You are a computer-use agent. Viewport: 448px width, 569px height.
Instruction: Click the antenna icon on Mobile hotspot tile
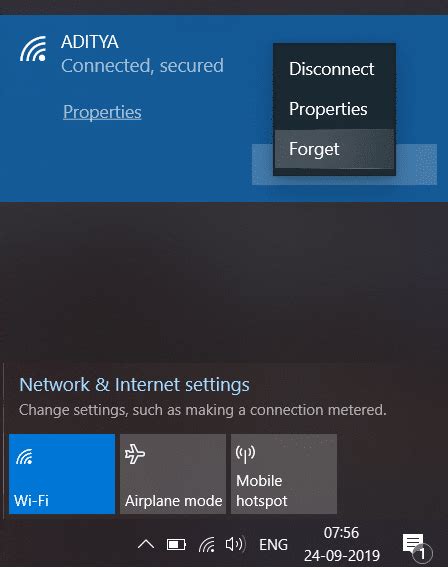(246, 454)
